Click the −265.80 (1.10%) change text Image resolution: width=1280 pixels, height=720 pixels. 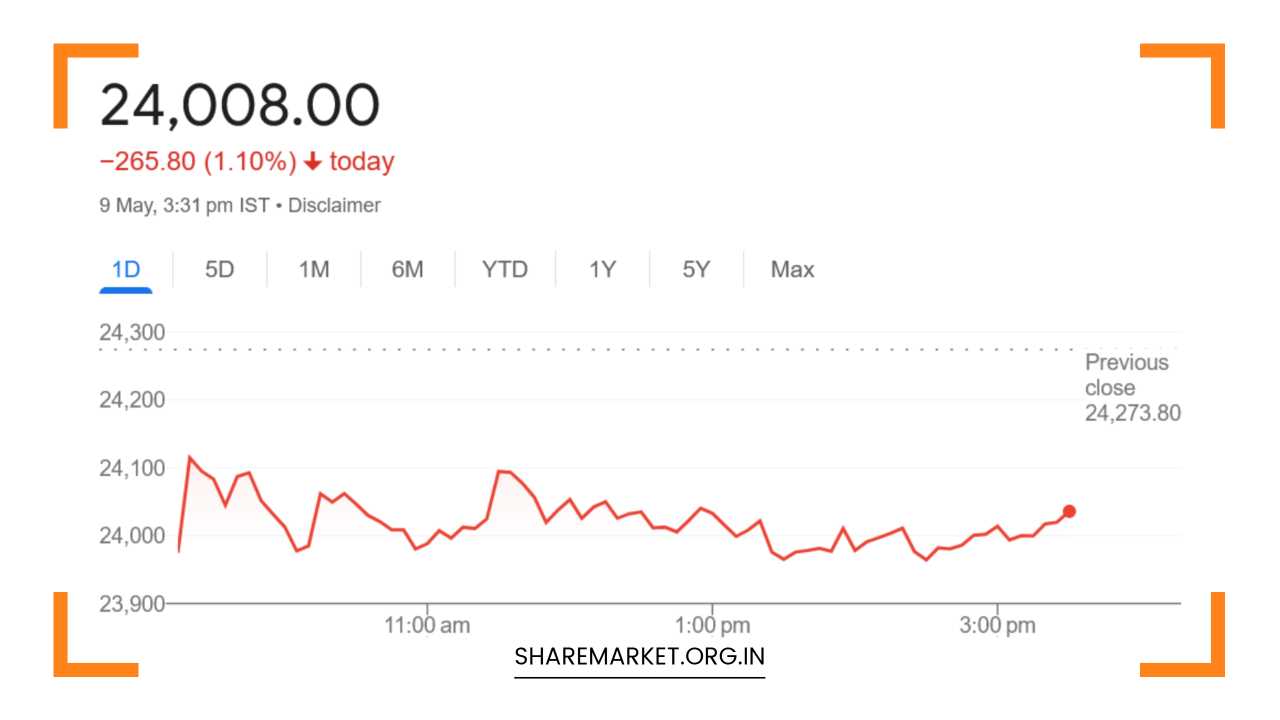tap(197, 160)
